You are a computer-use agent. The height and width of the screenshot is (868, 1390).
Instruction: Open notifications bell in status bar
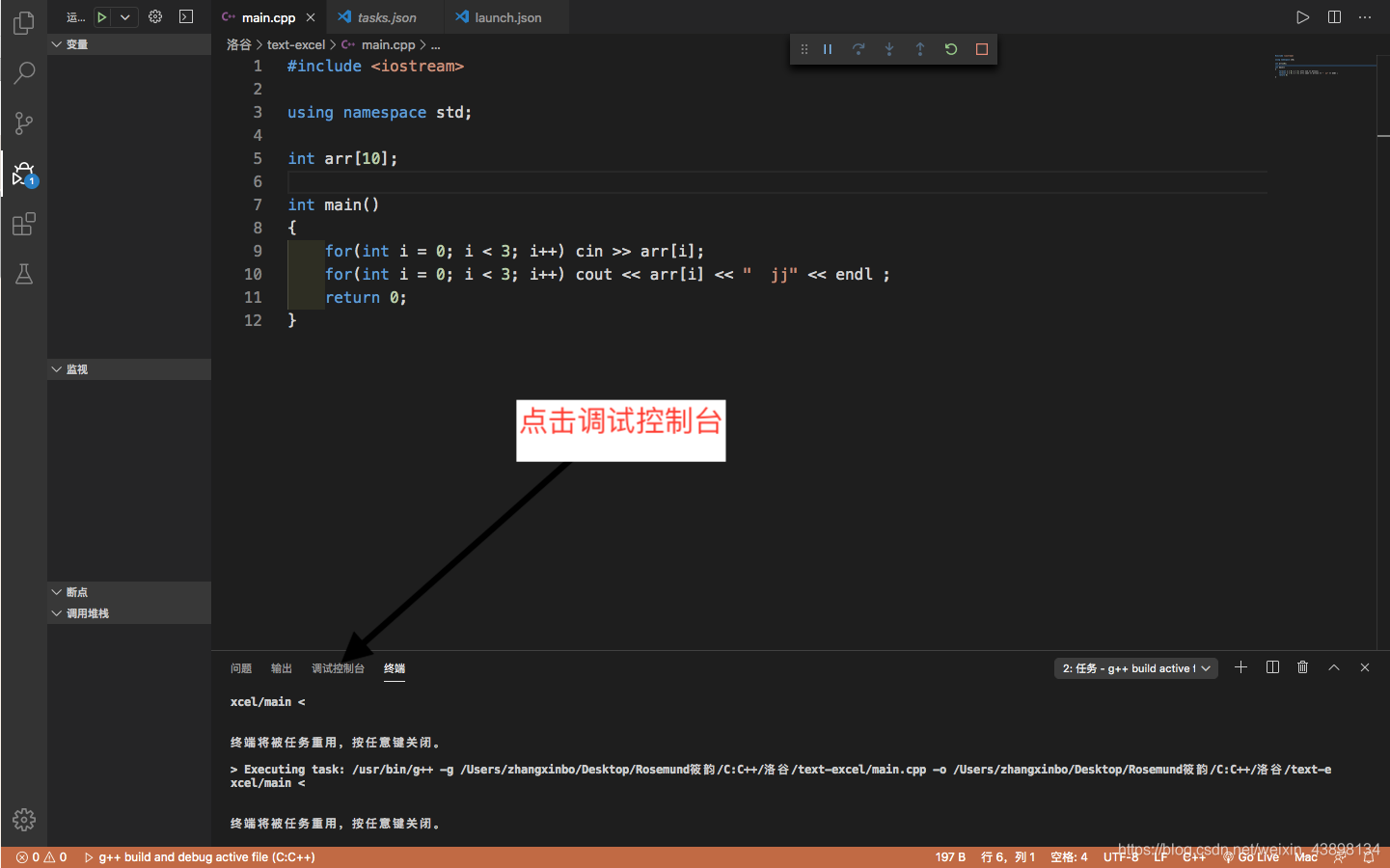[x=1369, y=857]
